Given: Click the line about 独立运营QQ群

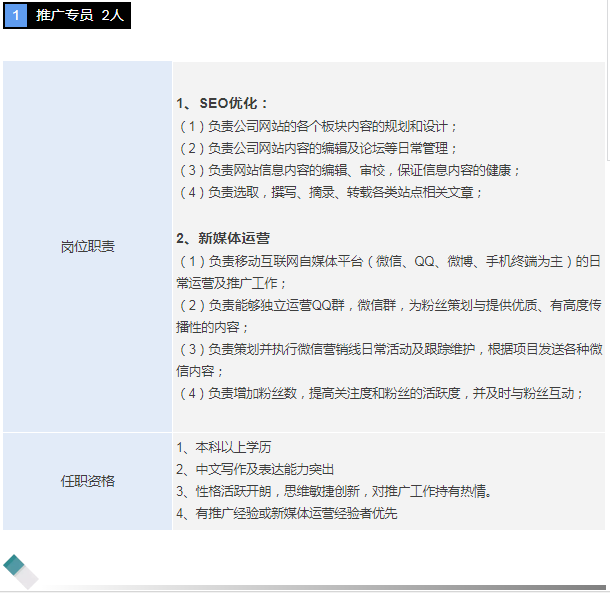Looking at the screenshot, I should pos(390,305).
